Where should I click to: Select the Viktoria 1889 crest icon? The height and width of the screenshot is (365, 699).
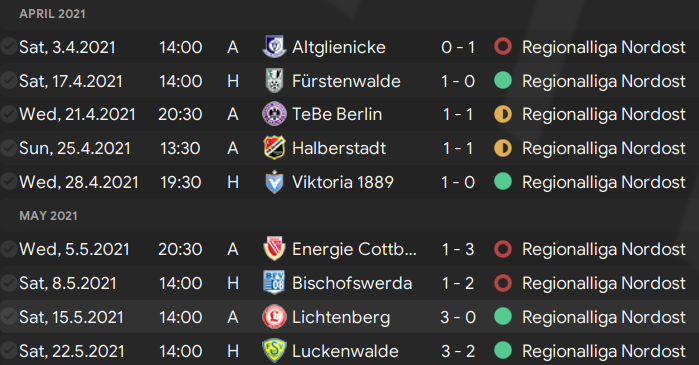click(274, 182)
